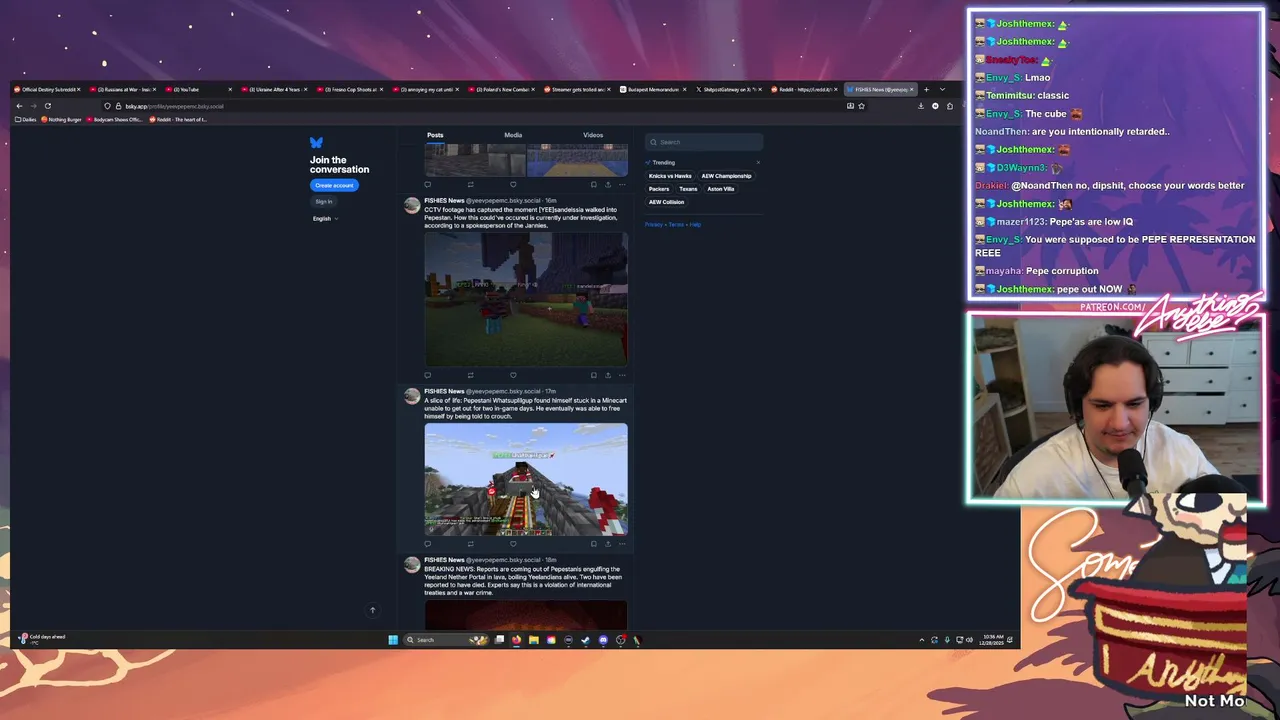Go back in the browser
Viewport: 1280px width, 720px height.
click(x=19, y=106)
